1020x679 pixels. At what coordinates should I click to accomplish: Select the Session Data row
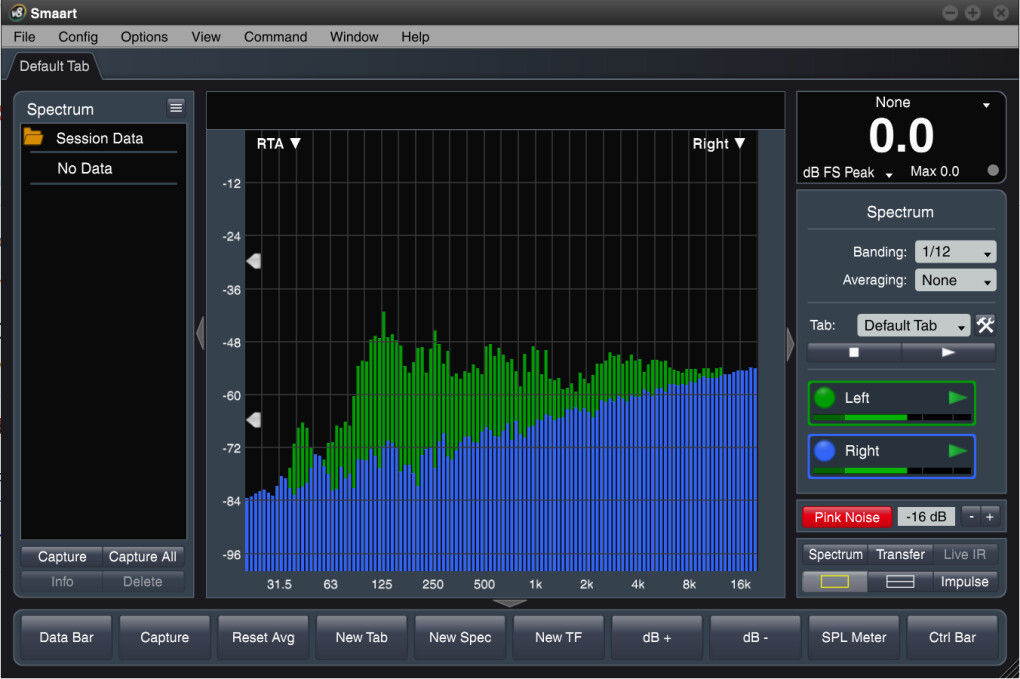(103, 138)
